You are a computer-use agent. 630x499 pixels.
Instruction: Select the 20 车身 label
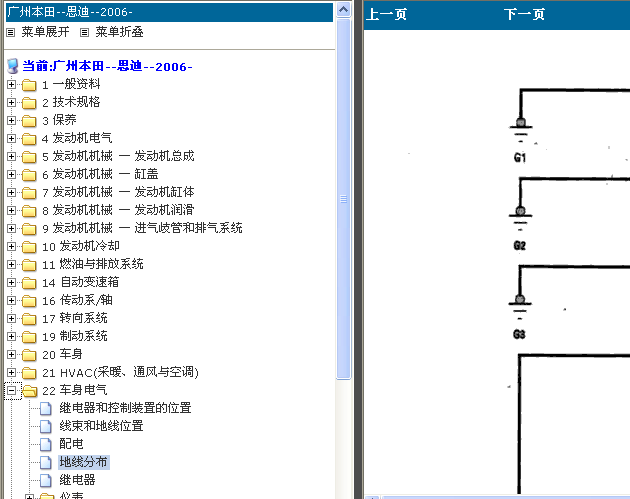[62, 355]
